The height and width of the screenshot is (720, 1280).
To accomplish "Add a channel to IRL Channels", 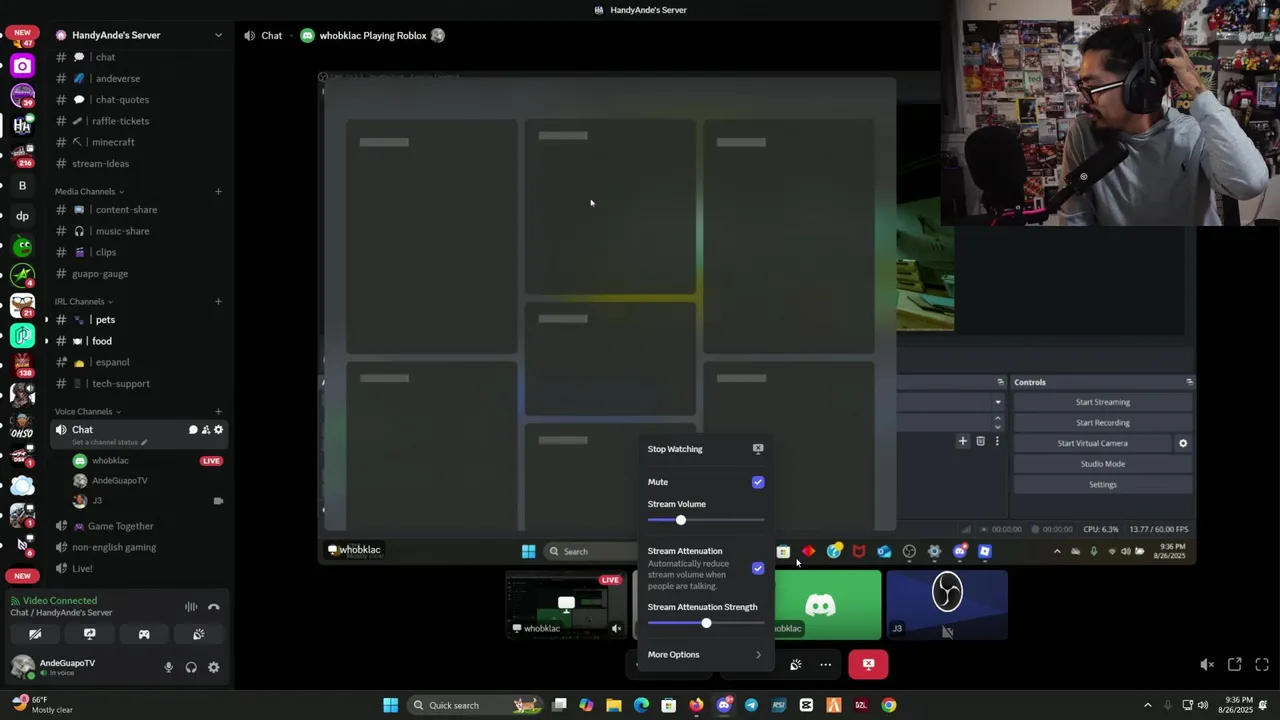I will click(218, 302).
